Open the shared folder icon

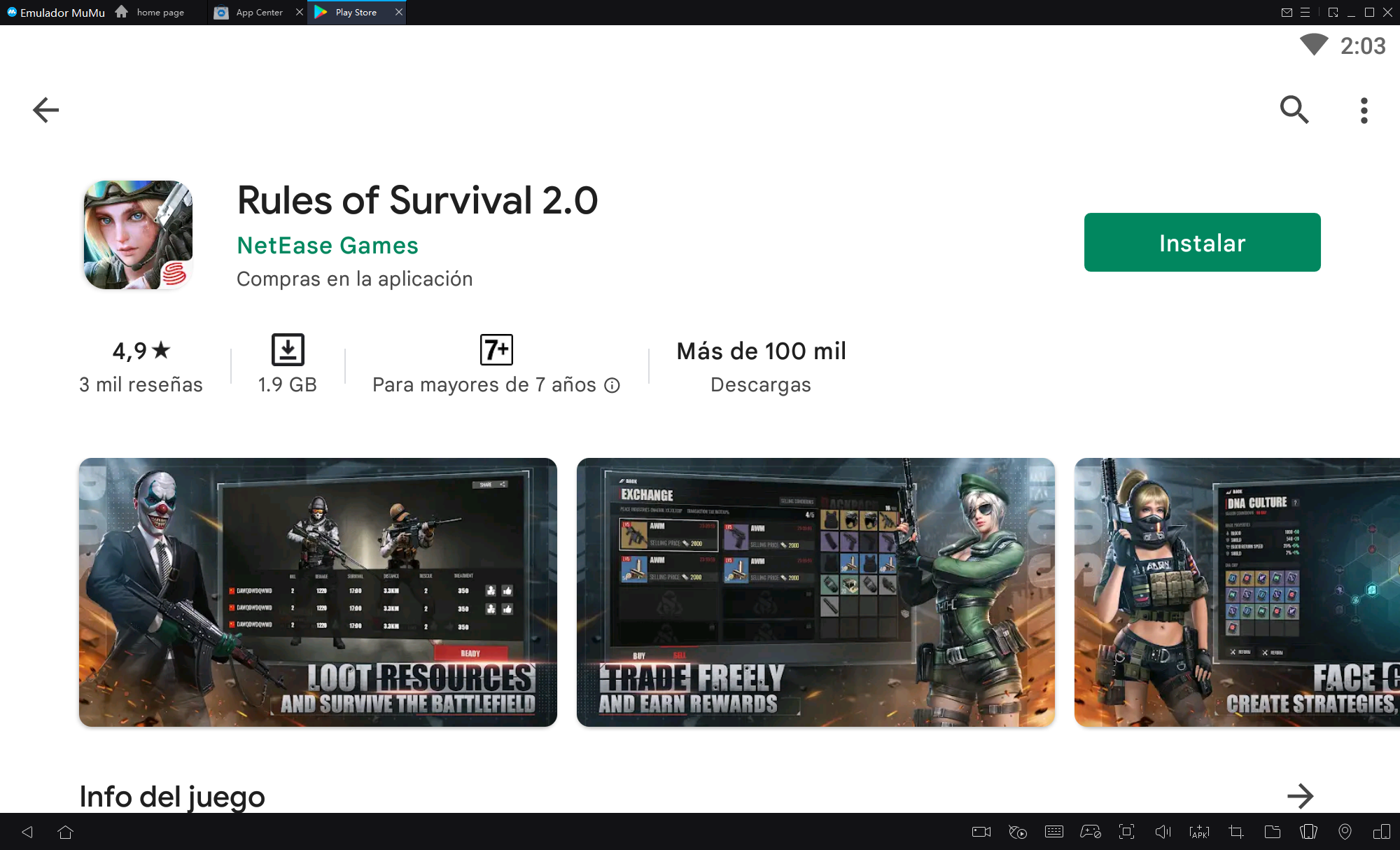coord(1272,832)
